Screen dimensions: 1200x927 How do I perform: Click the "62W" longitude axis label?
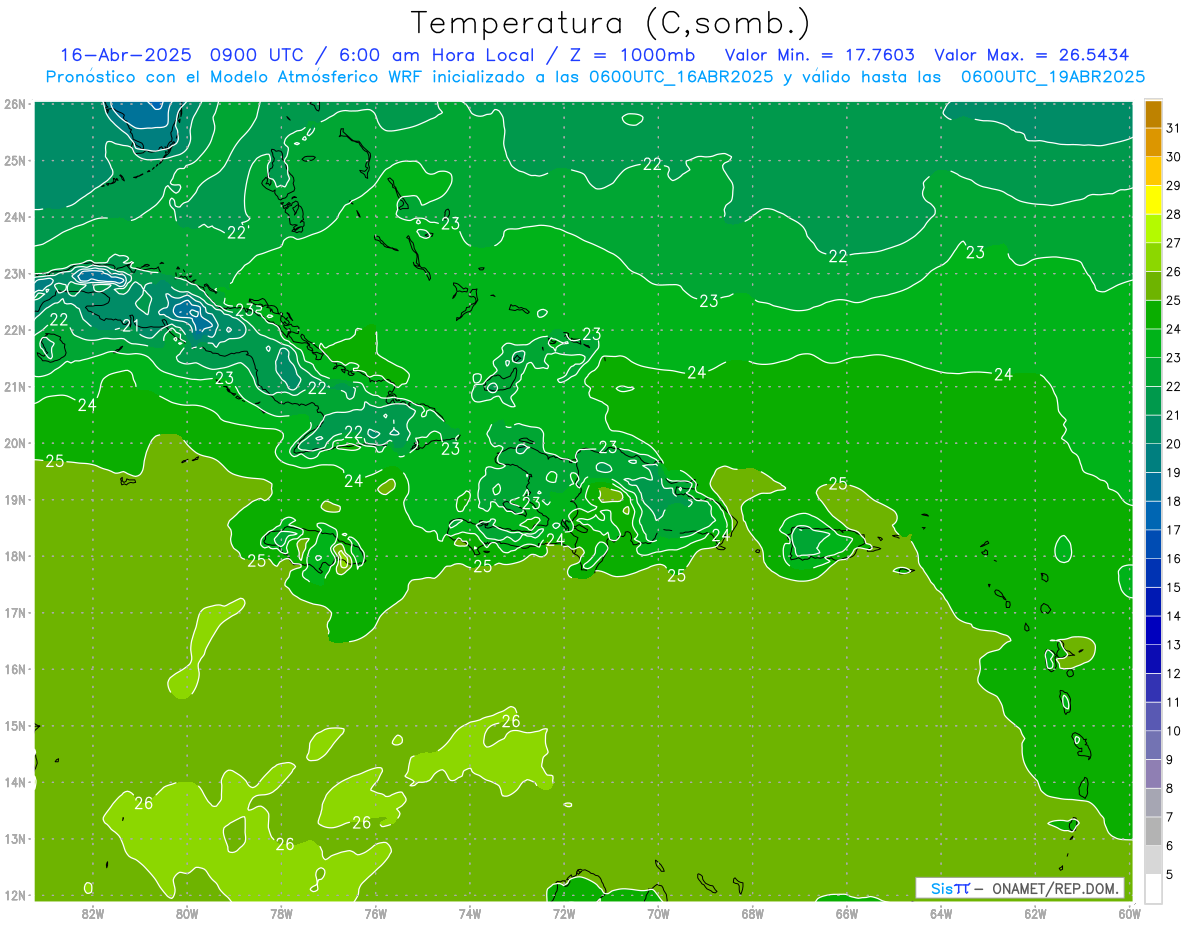1035,914
